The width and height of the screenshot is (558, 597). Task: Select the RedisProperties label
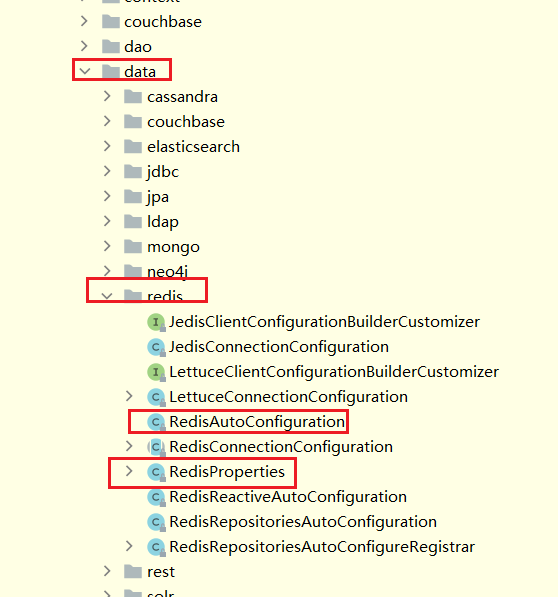[227, 472]
